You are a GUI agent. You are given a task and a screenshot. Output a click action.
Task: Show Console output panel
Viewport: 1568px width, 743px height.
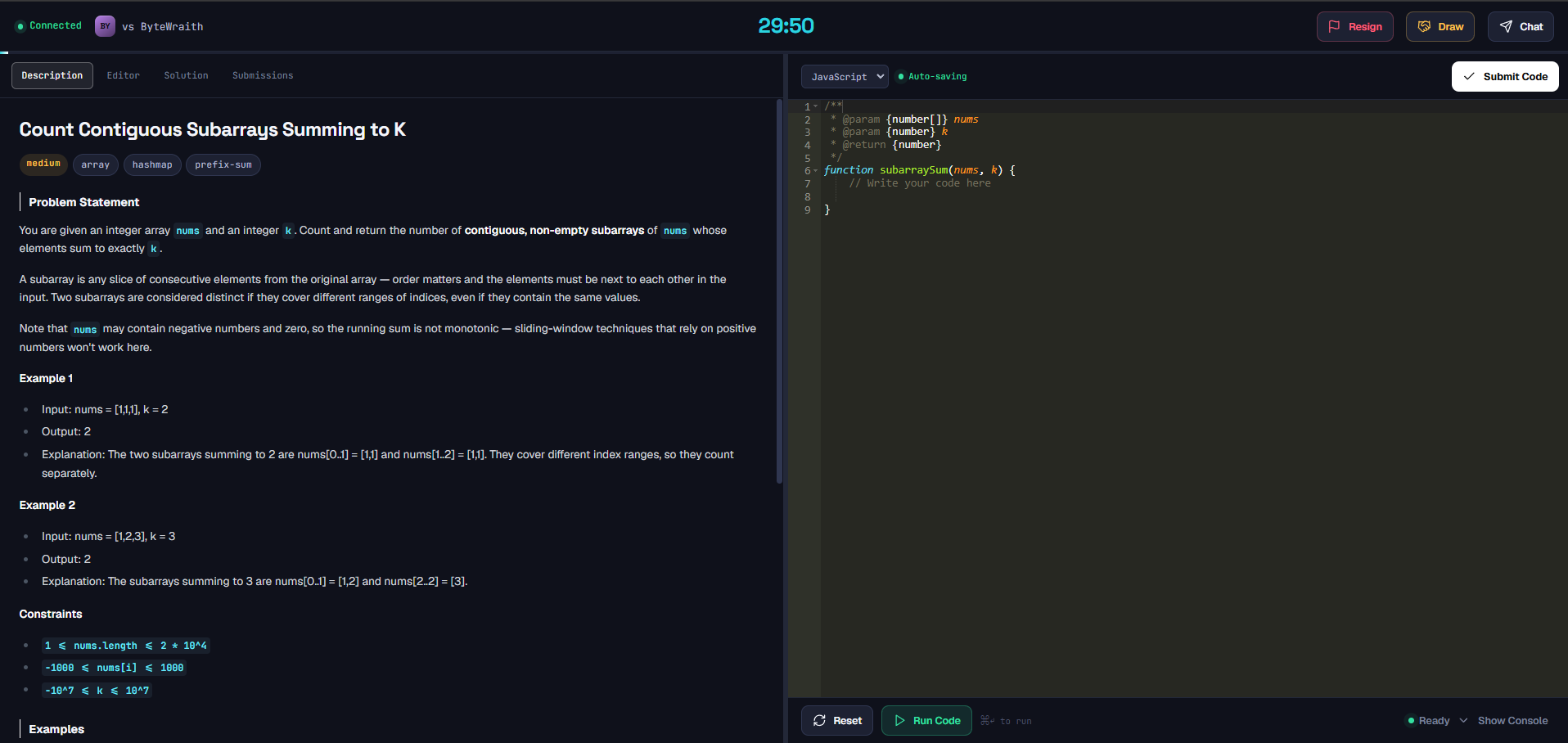[x=1512, y=720]
